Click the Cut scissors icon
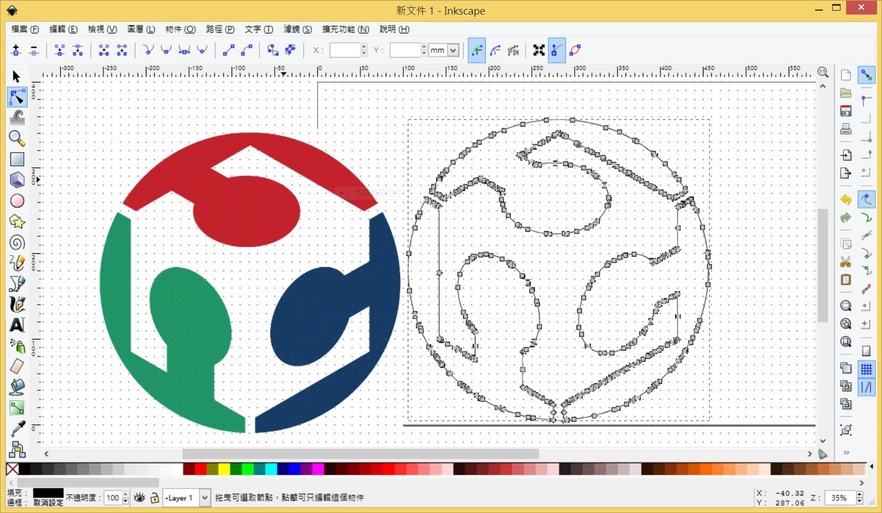 (846, 262)
